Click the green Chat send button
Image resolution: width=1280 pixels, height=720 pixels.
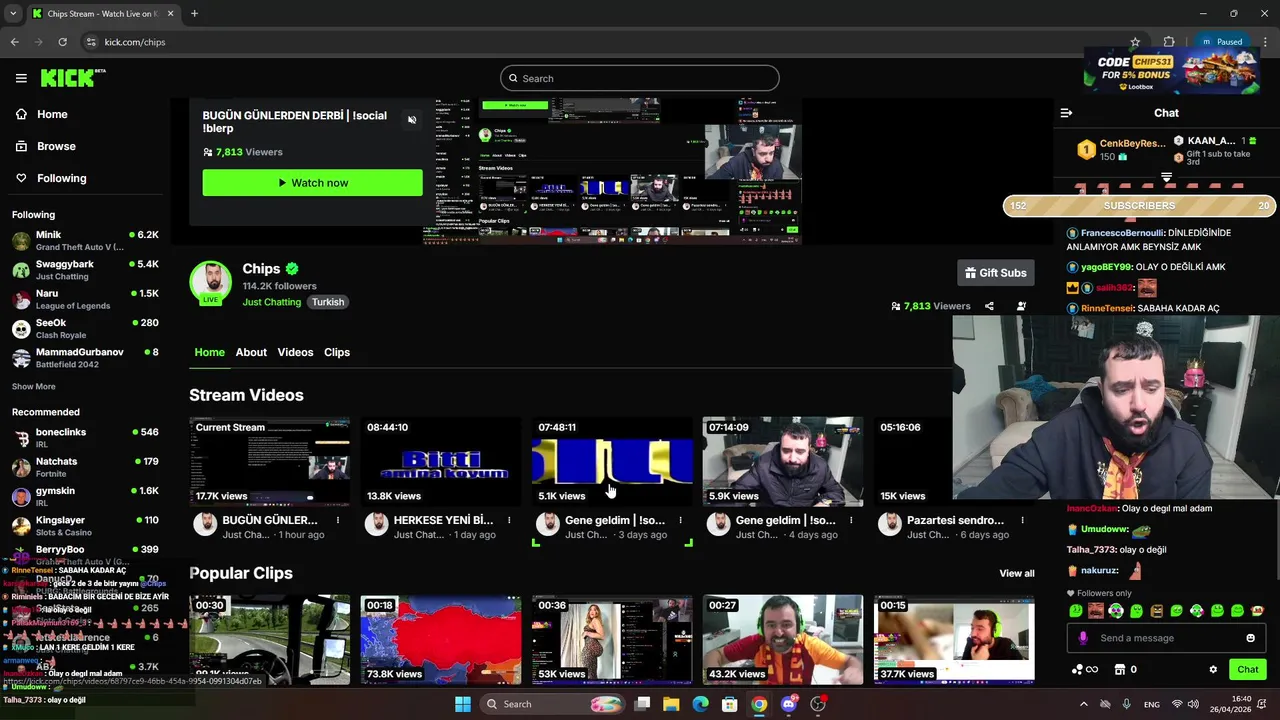coord(1248,669)
